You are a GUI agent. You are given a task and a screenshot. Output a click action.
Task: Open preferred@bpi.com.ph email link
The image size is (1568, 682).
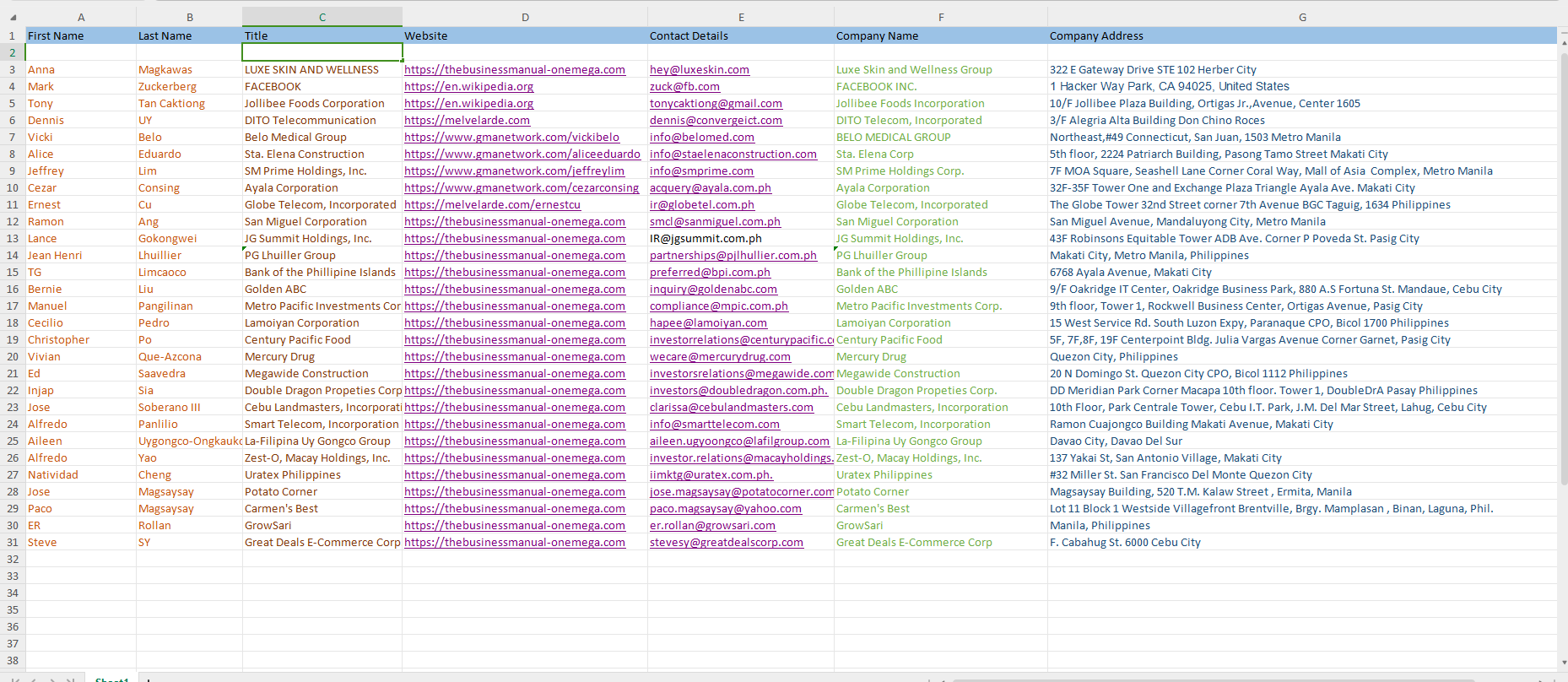tap(710, 272)
